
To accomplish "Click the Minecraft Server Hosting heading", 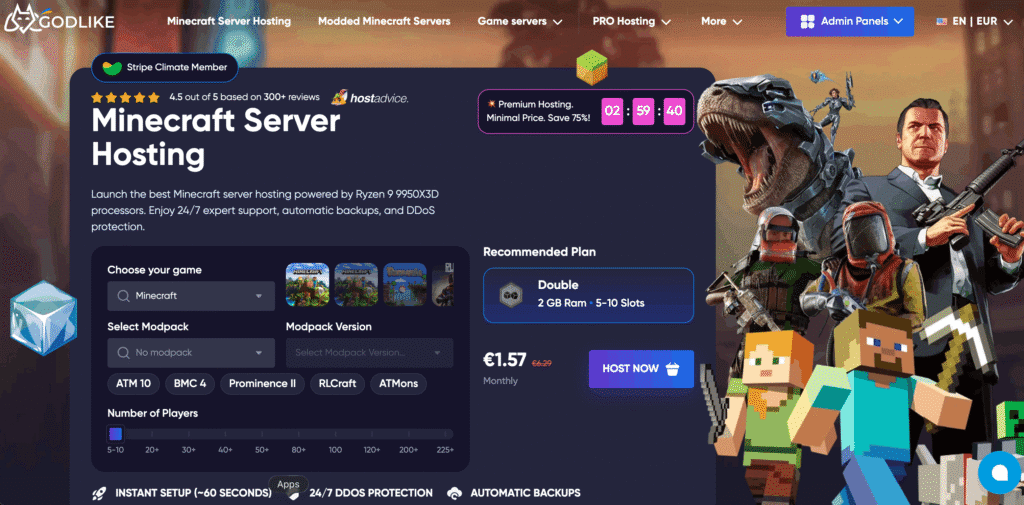I will tap(216, 138).
